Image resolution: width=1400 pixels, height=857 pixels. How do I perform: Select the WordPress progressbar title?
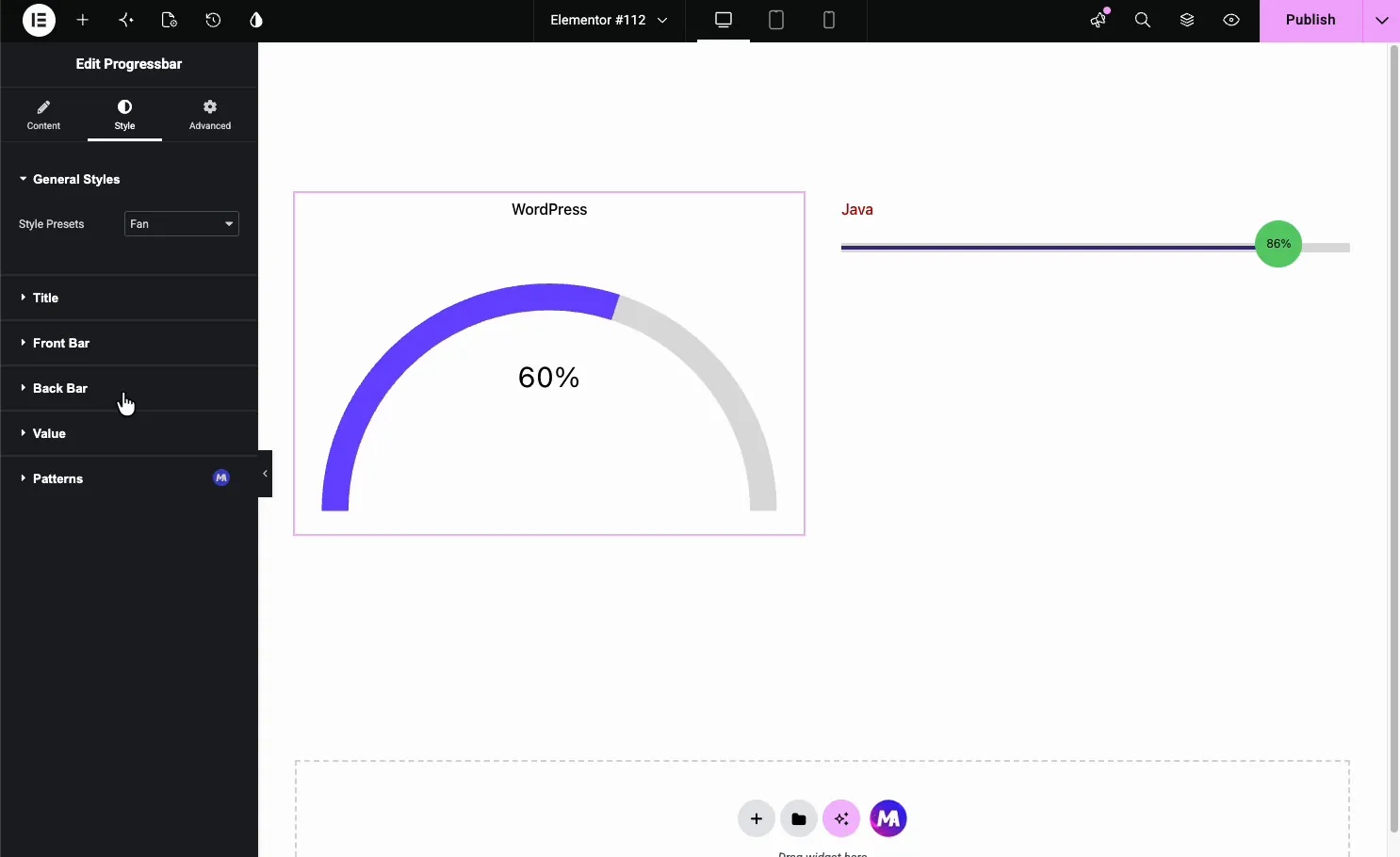pyautogui.click(x=549, y=209)
